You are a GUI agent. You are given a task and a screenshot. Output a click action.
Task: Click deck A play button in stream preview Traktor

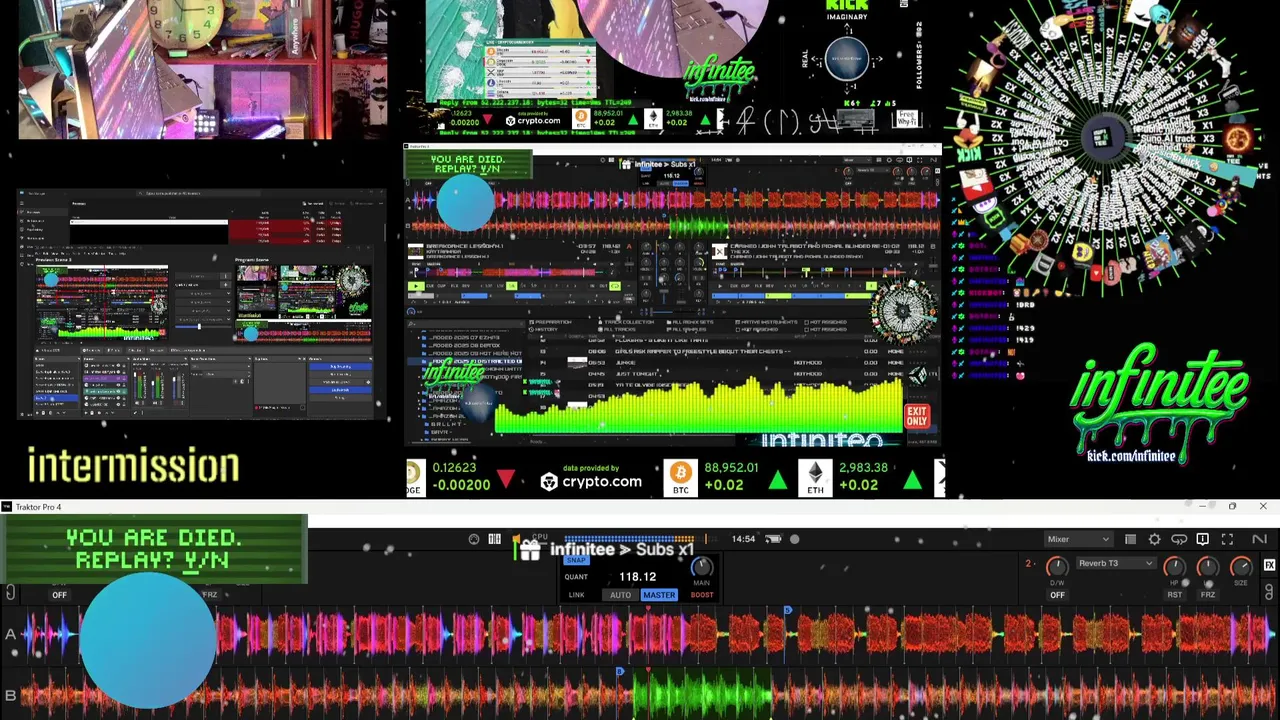coord(416,287)
